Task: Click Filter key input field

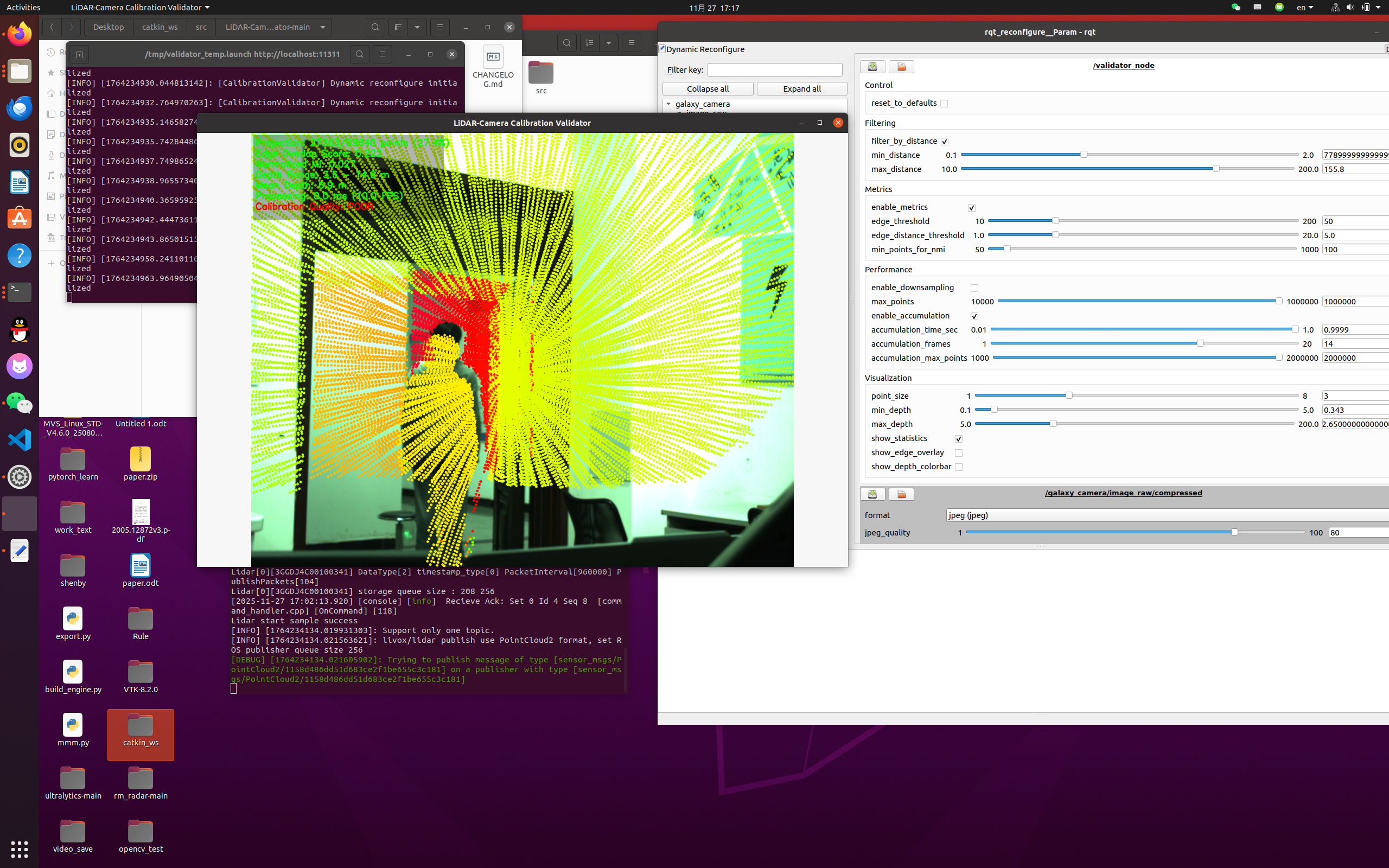Action: (x=774, y=69)
